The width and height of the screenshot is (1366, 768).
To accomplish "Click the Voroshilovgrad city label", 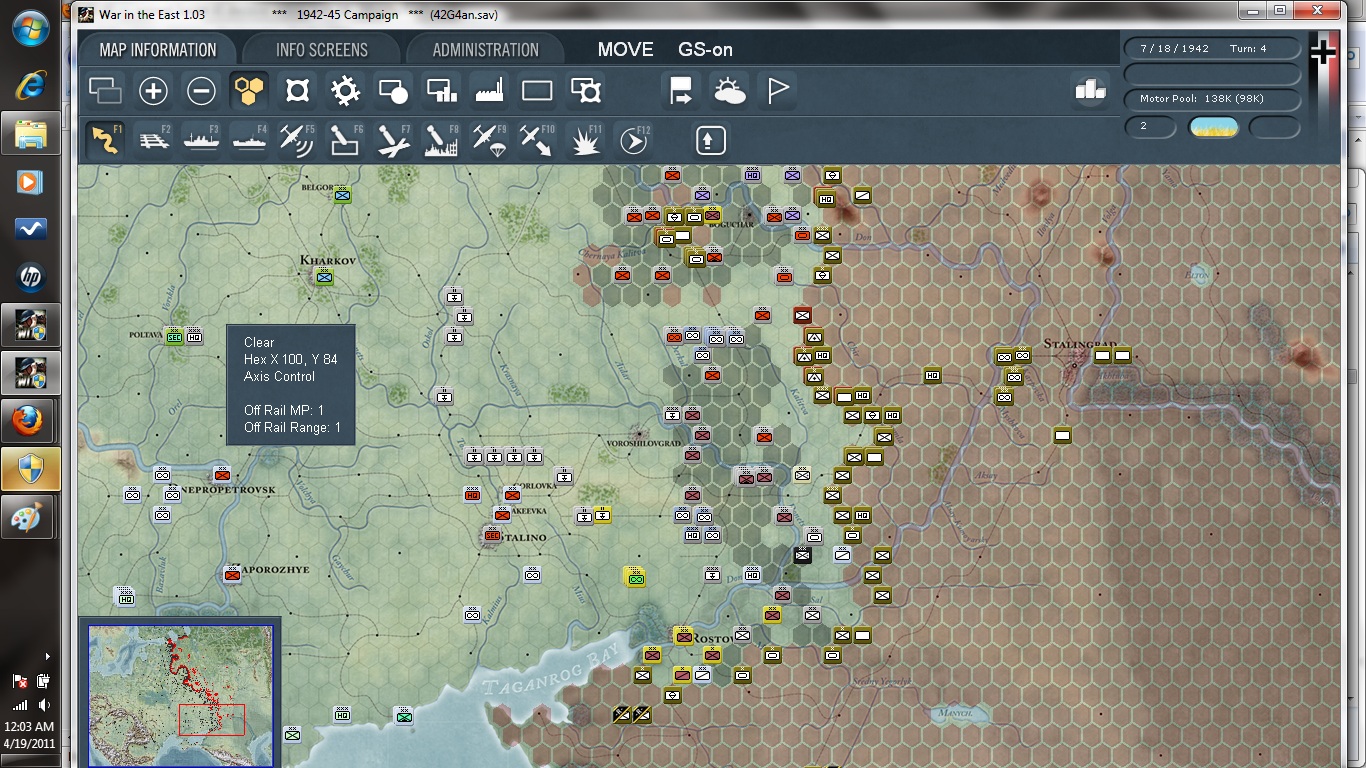I will click(641, 443).
